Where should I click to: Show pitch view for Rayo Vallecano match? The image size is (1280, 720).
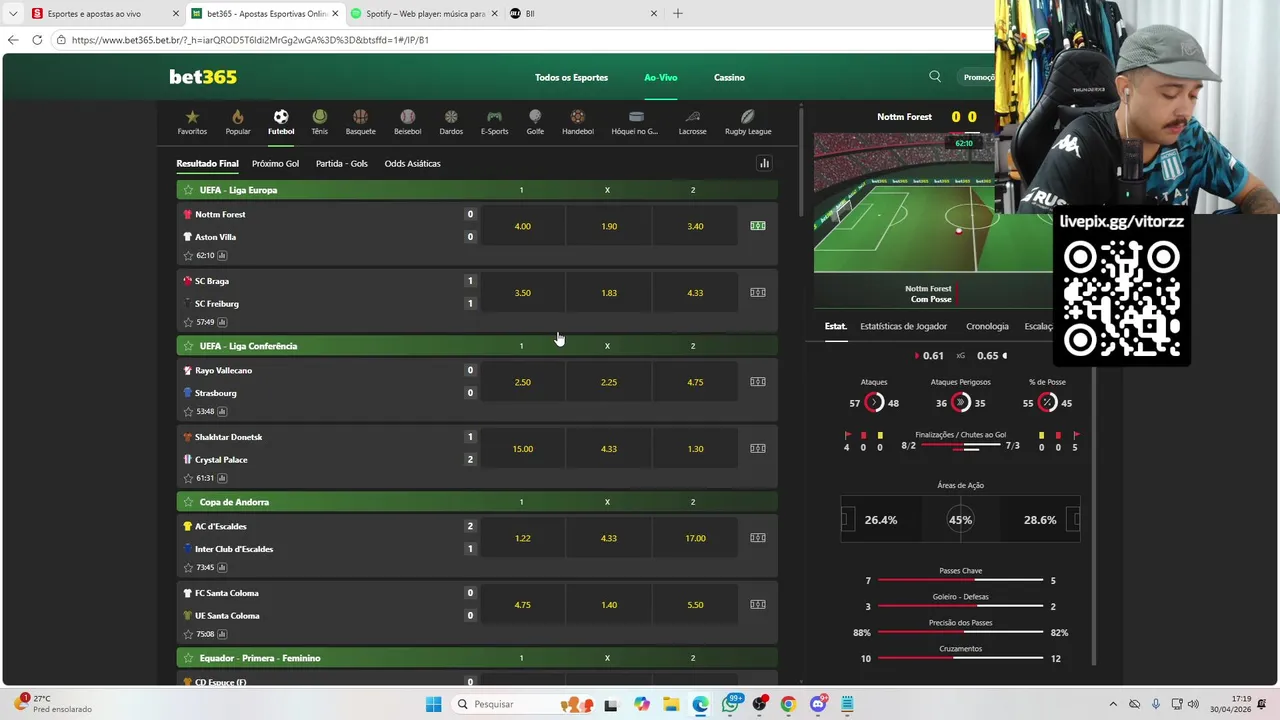(x=758, y=382)
